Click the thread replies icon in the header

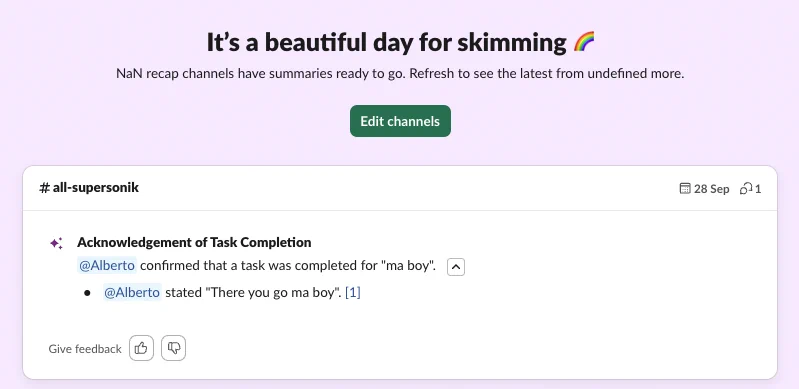[746, 189]
